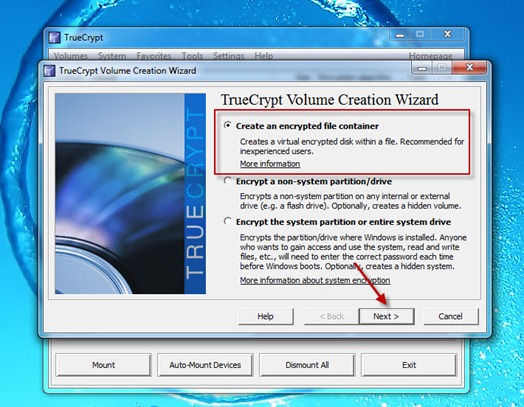Click Dismount All in TrueCrypt window

coord(307,365)
